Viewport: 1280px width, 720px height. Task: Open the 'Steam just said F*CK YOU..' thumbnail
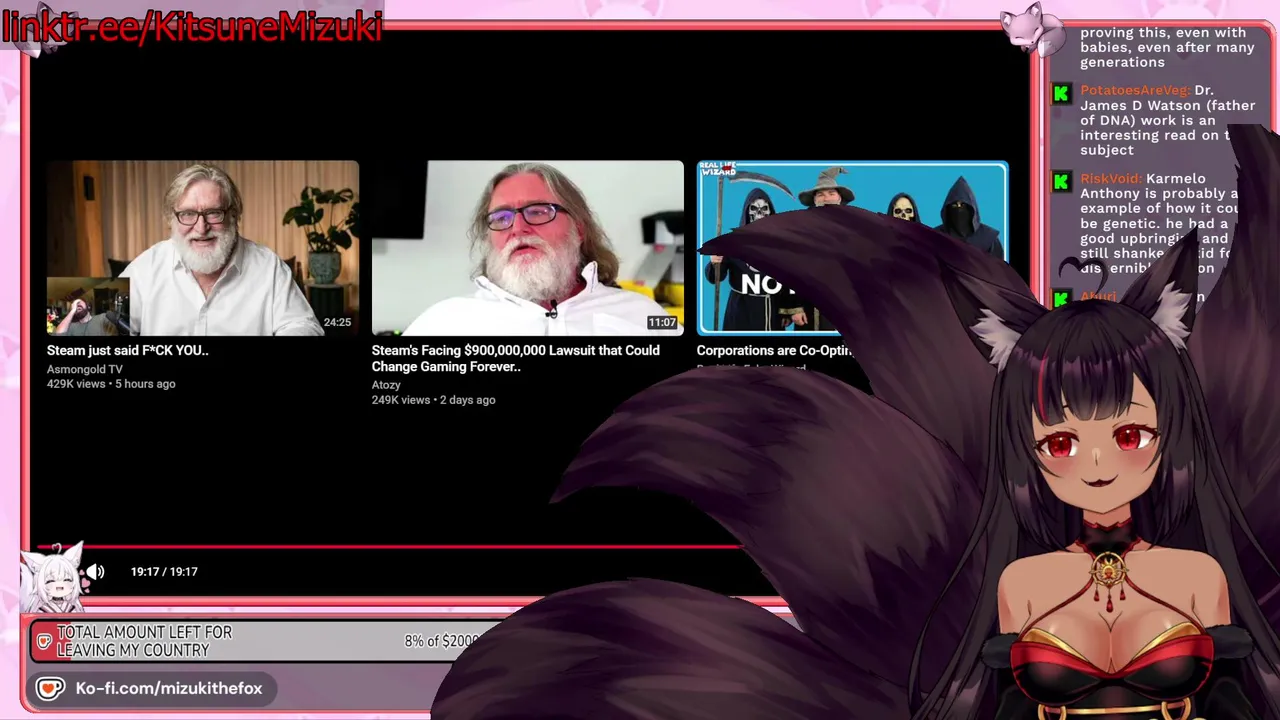pyautogui.click(x=202, y=248)
